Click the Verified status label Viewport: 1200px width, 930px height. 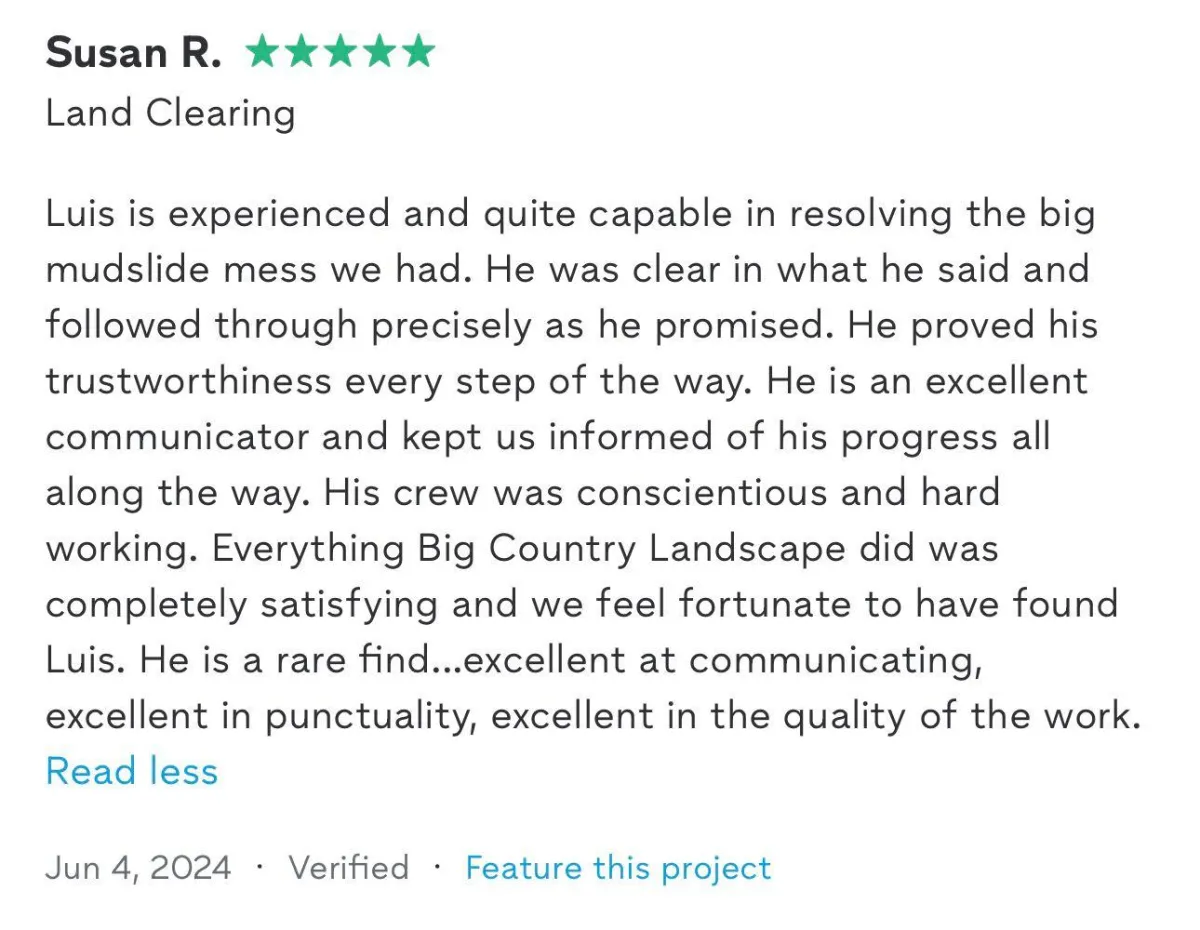coord(349,867)
